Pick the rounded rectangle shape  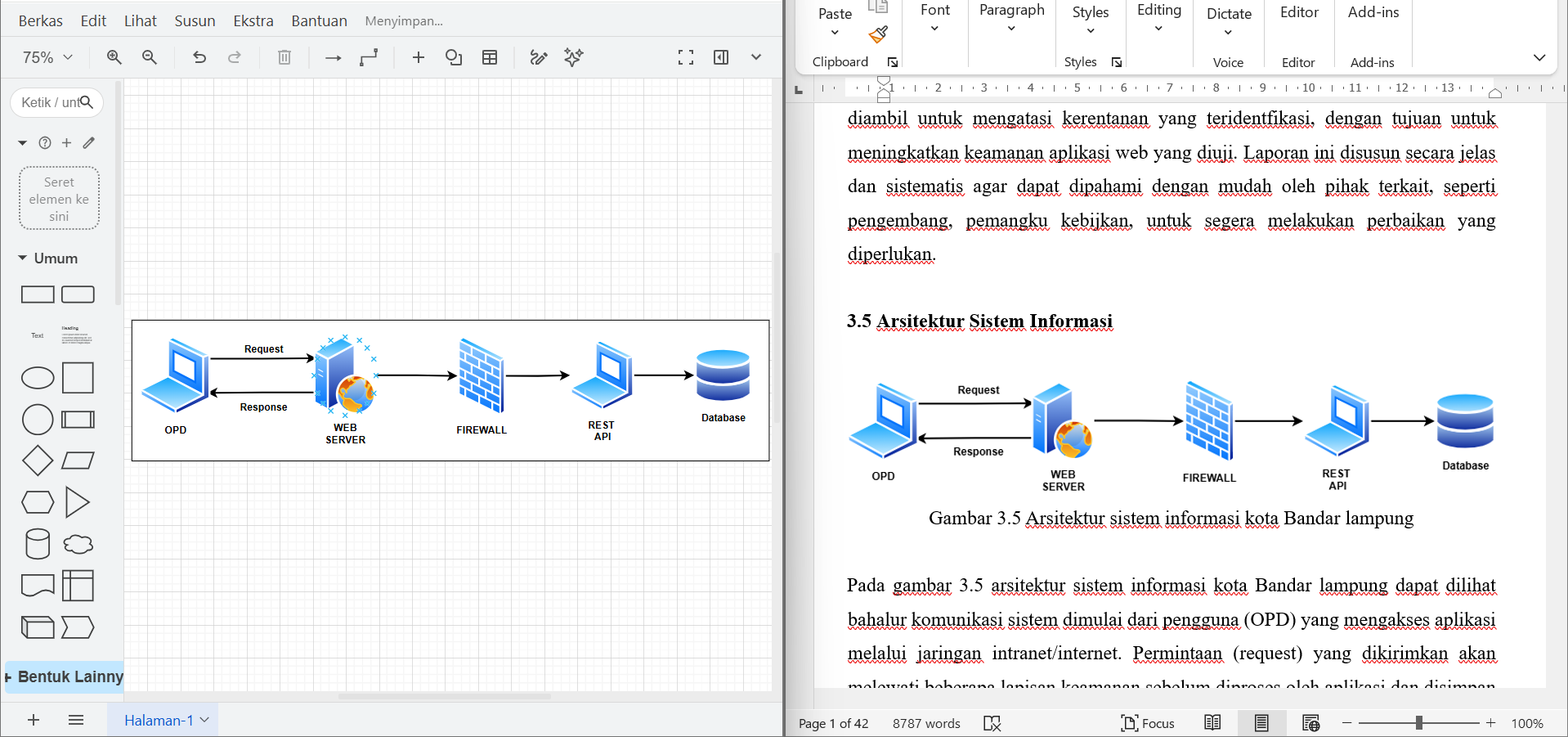pos(78,294)
